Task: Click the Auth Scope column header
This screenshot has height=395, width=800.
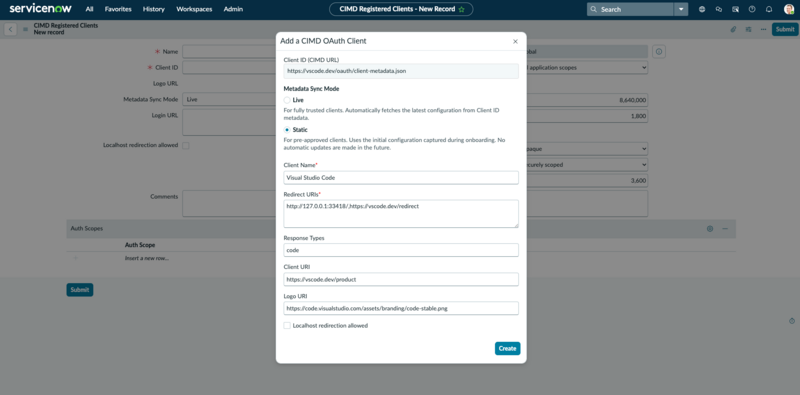Action: tap(140, 245)
